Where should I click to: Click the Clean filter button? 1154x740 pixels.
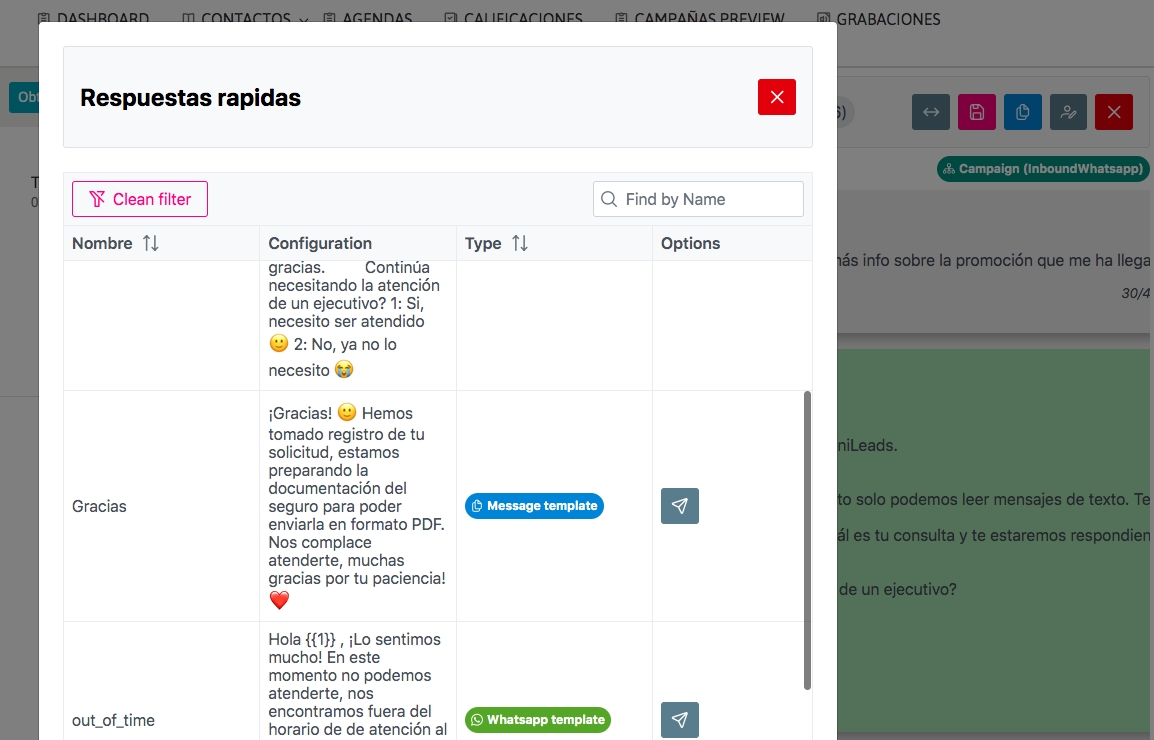[140, 199]
